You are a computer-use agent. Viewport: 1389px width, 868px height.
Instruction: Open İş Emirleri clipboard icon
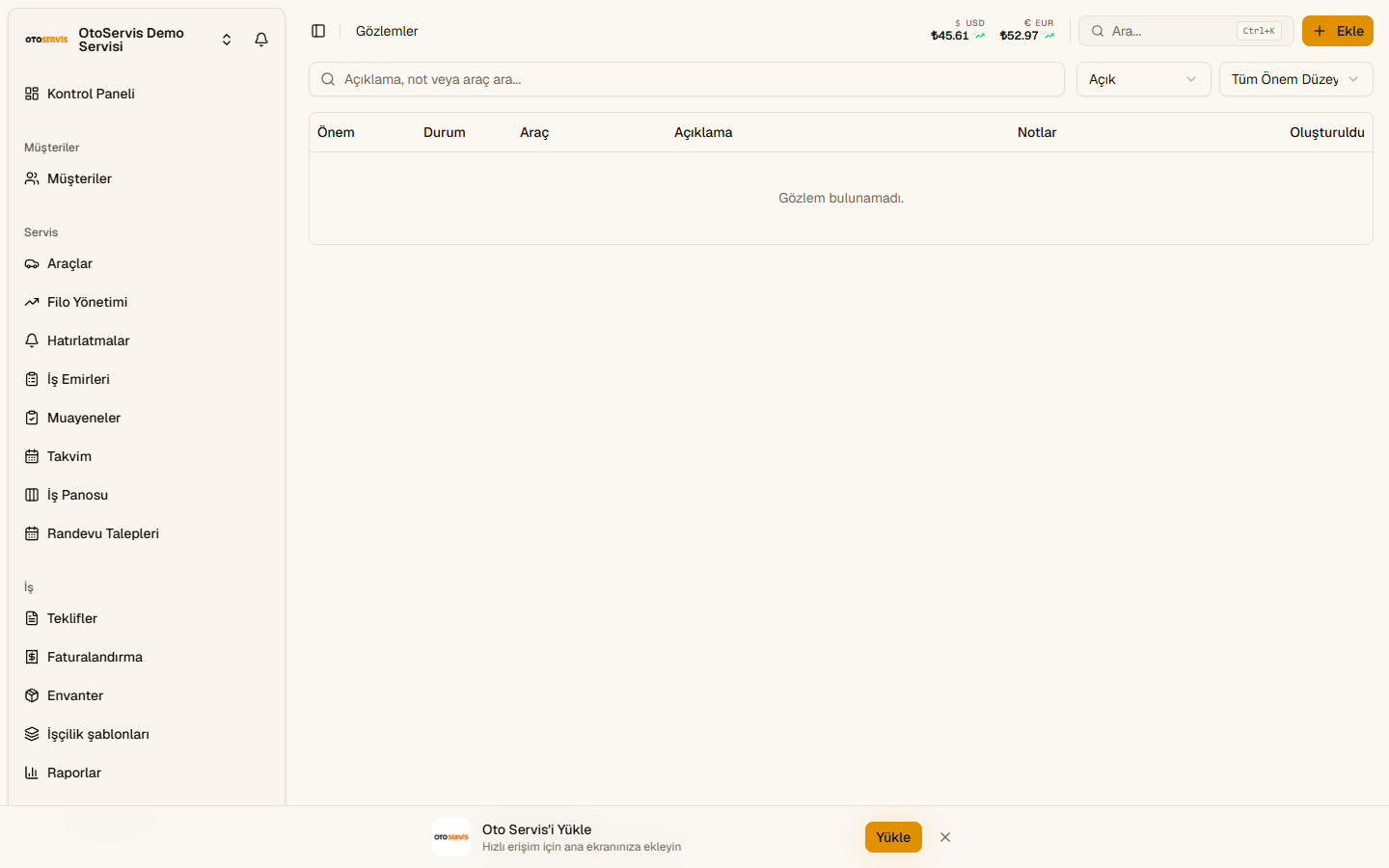click(x=32, y=379)
